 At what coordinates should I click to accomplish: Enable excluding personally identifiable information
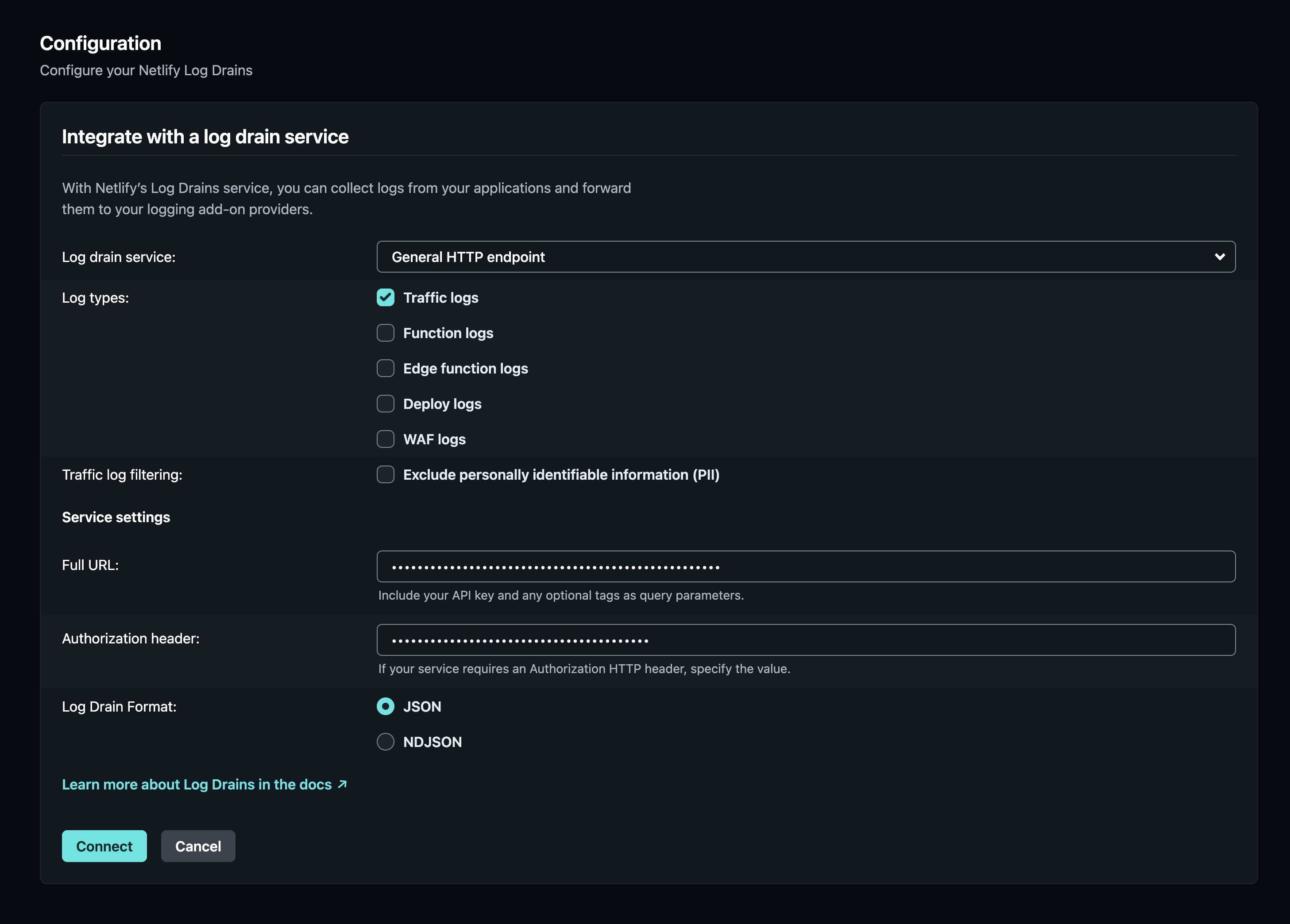pos(385,474)
